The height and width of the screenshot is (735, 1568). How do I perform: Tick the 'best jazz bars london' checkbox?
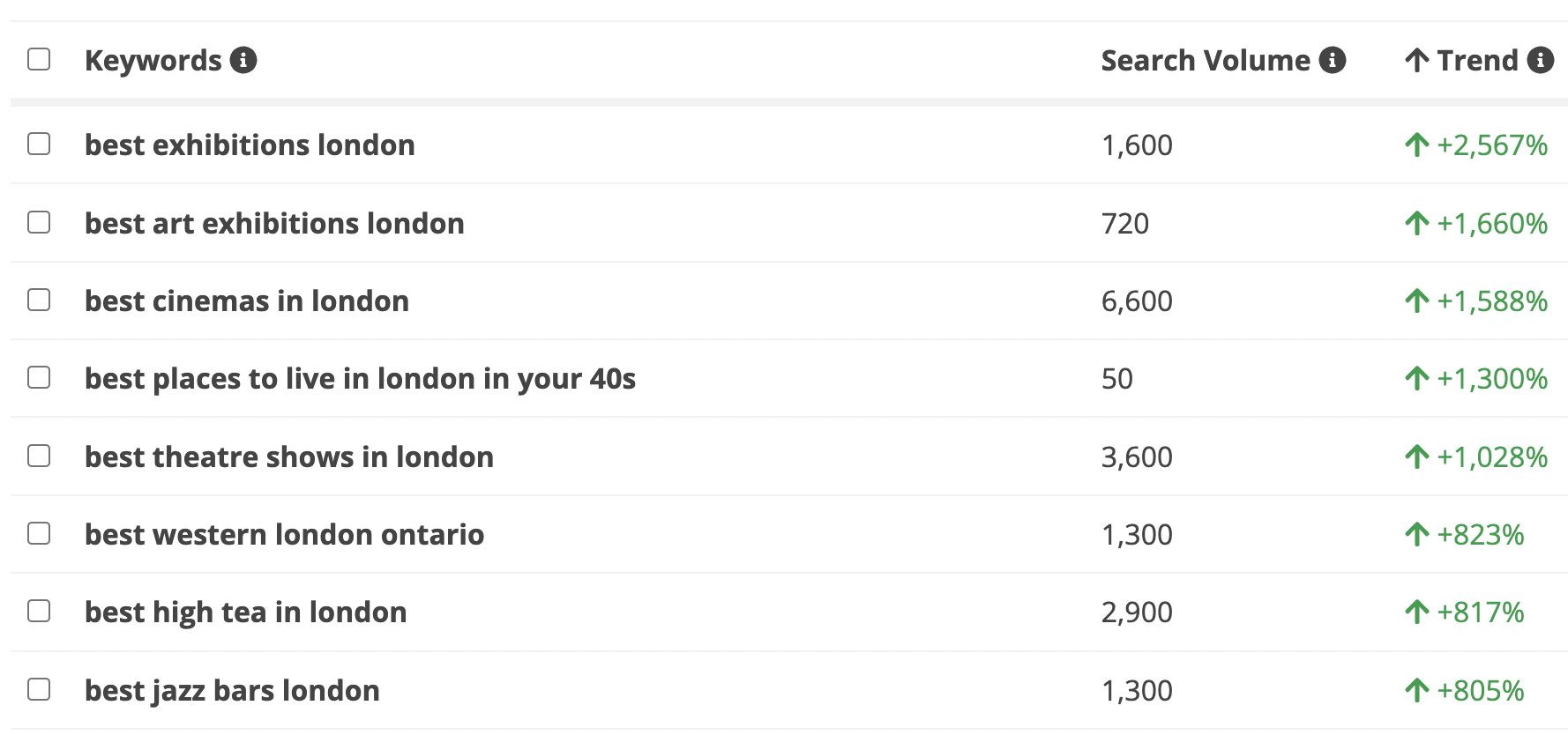[x=39, y=689]
